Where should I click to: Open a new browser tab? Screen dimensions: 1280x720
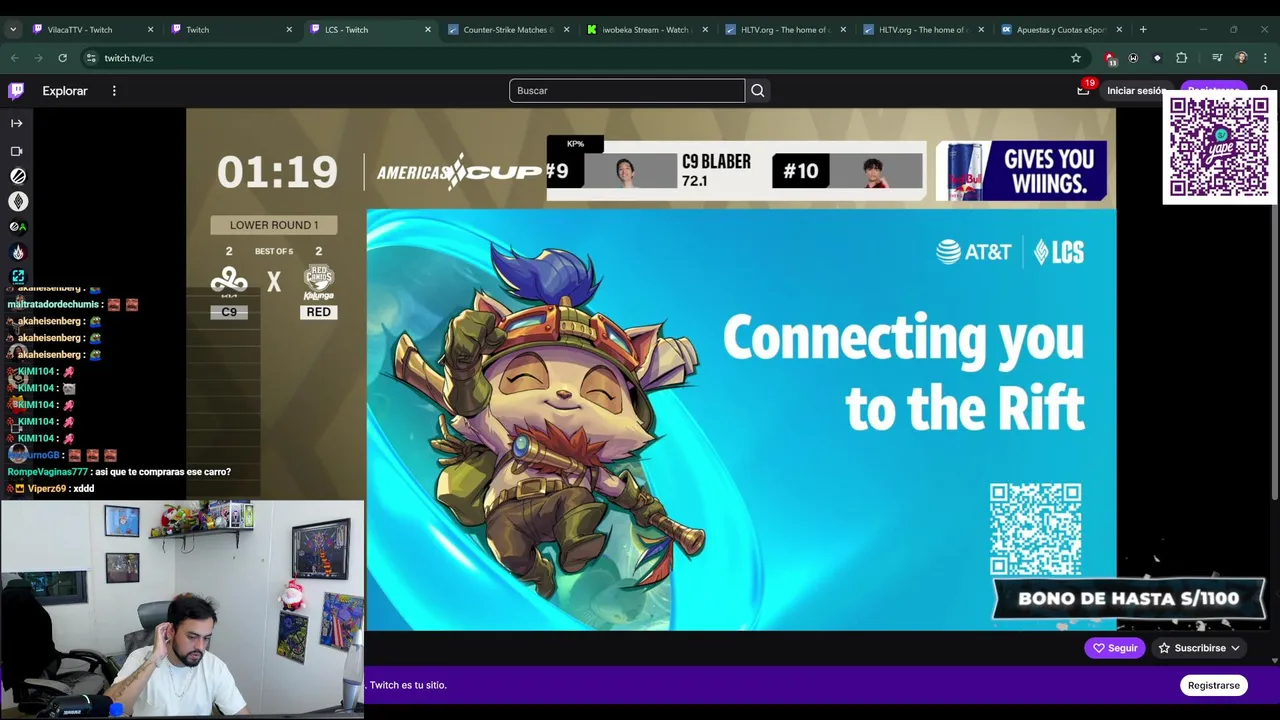(1143, 30)
